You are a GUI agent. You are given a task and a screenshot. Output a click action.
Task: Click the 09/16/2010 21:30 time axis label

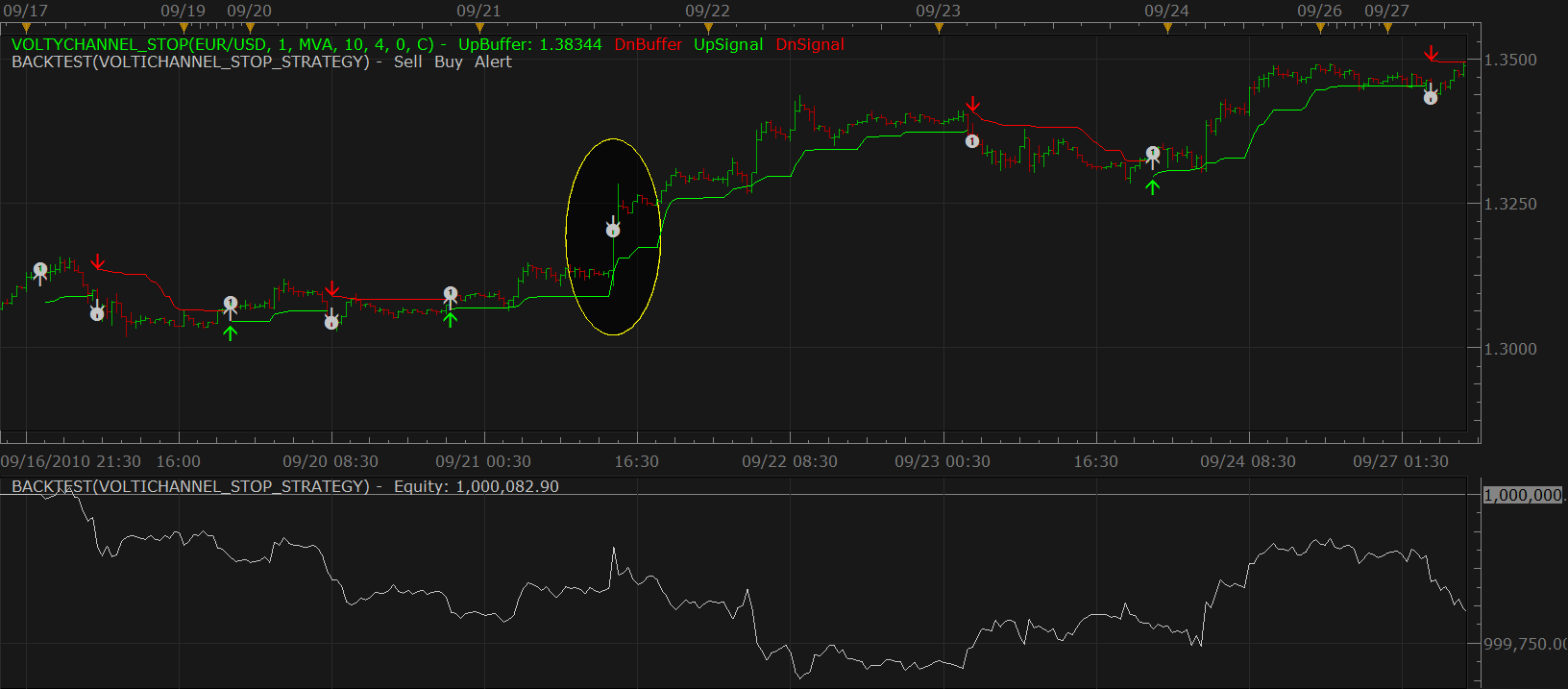coord(71,461)
